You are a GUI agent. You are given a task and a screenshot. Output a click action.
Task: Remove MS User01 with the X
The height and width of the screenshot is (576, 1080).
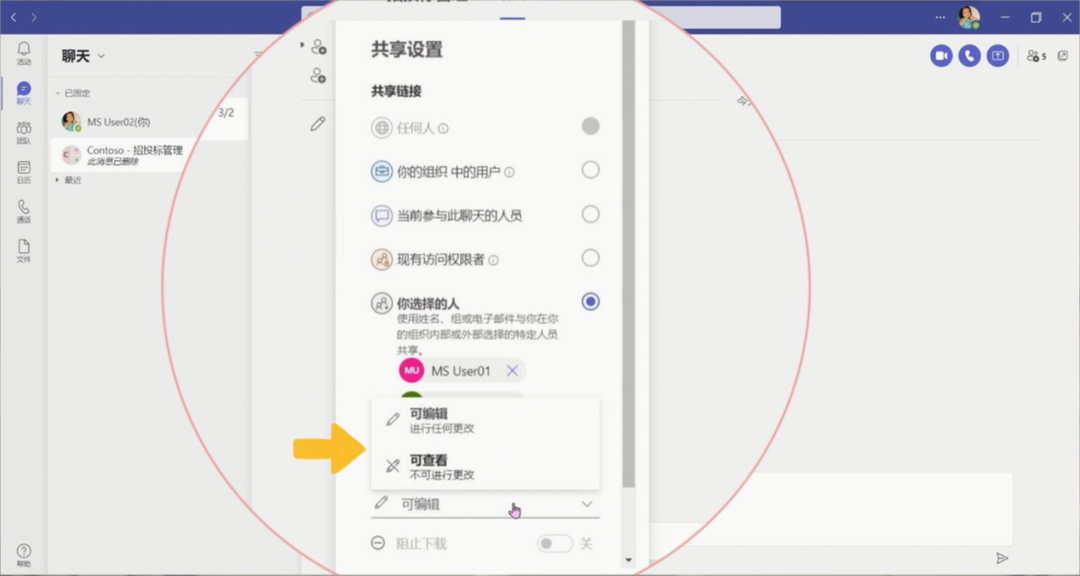click(512, 371)
